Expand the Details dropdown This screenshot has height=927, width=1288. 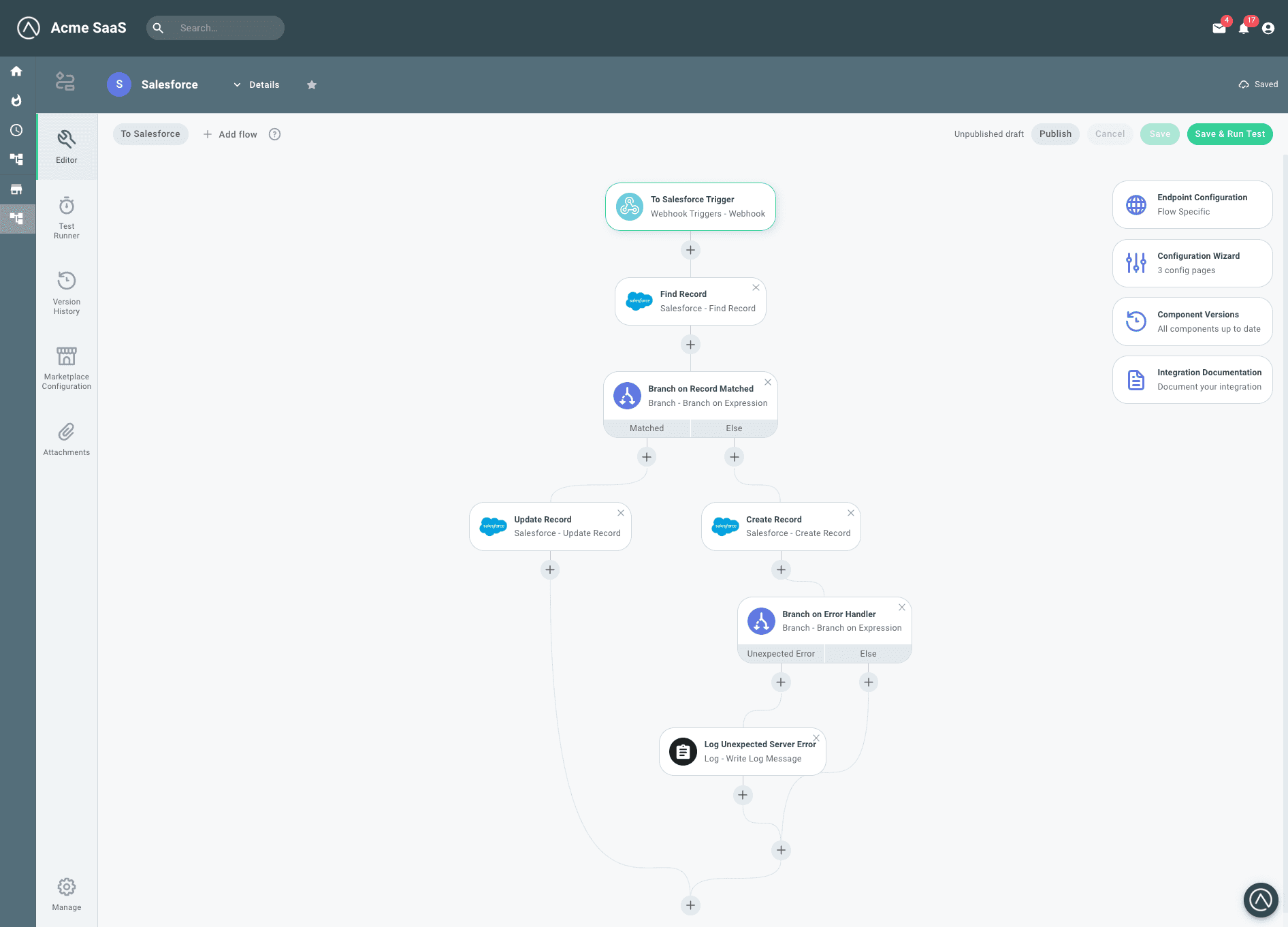tap(257, 84)
